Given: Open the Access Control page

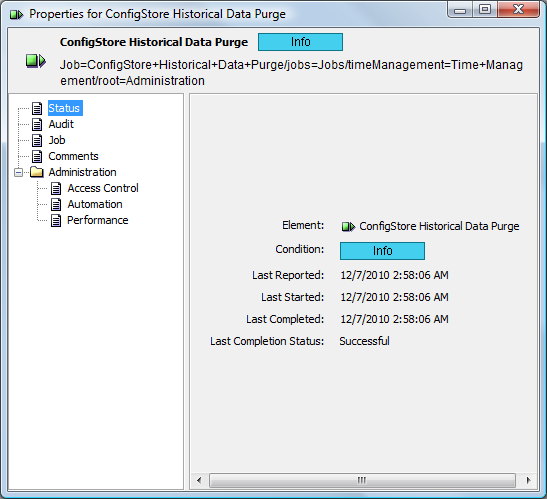Looking at the screenshot, I should [x=103, y=188].
